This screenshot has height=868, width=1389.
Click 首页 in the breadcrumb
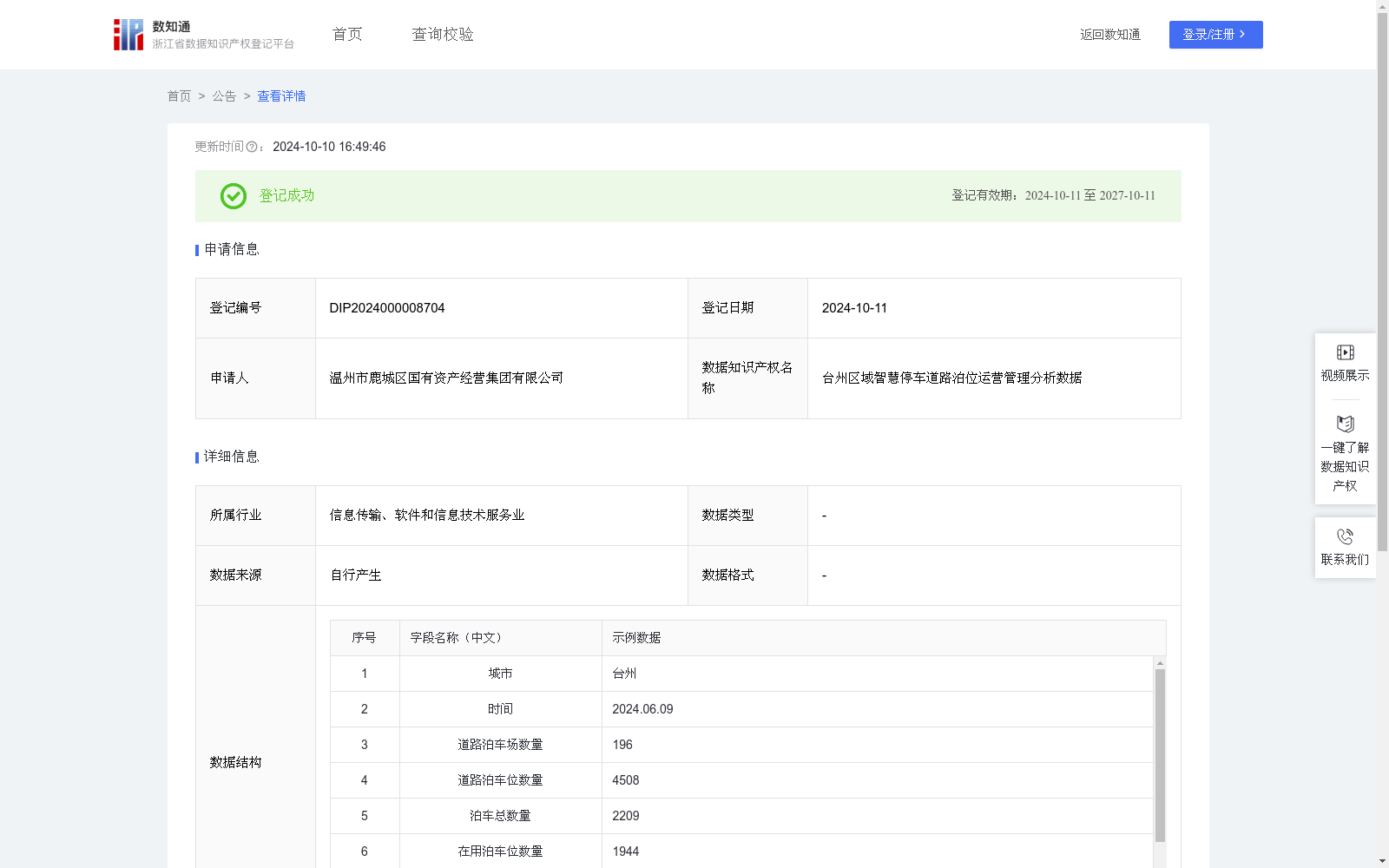[x=179, y=96]
